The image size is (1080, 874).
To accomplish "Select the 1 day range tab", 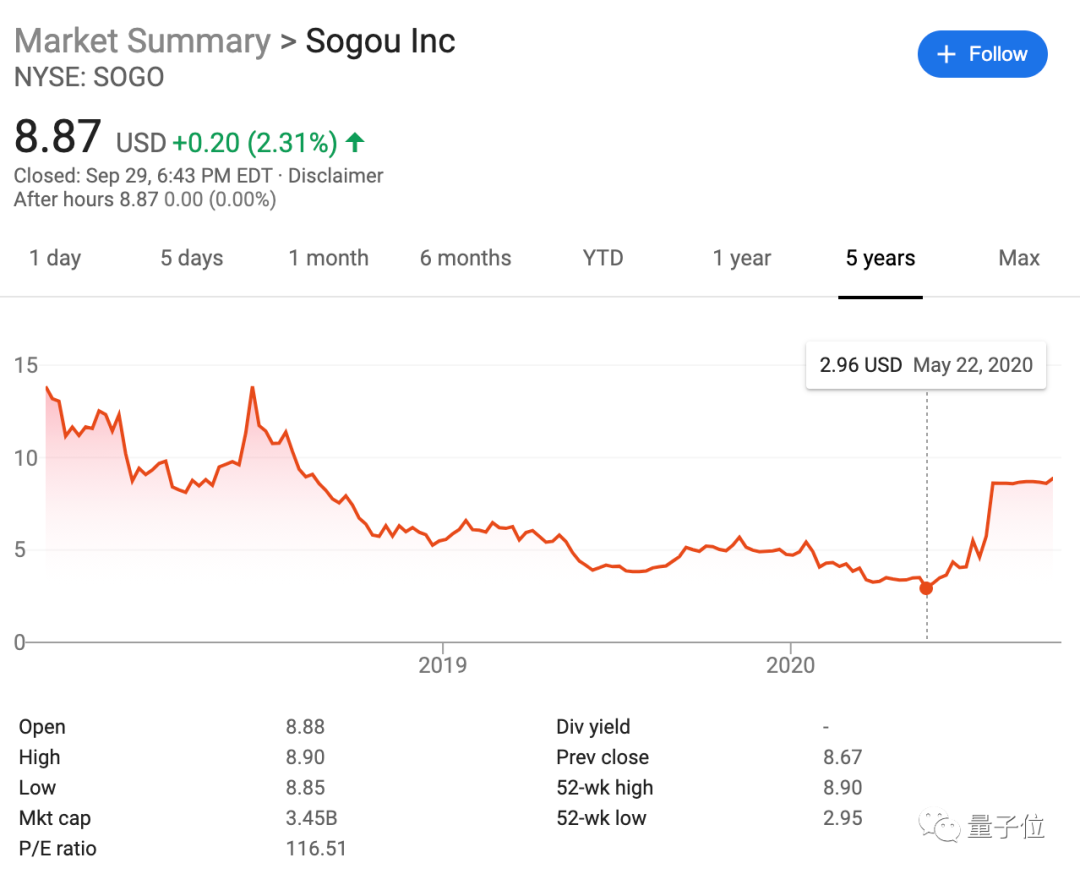I will pos(55,258).
